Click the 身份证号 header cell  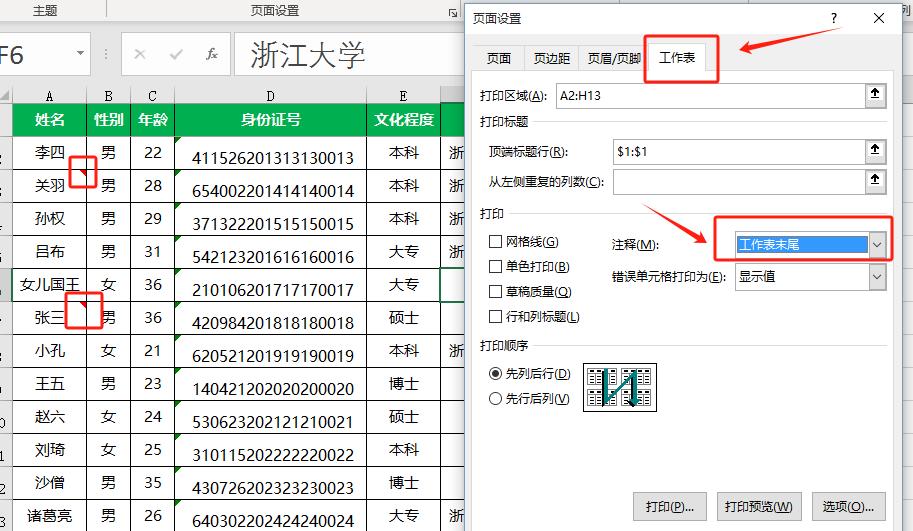(x=270, y=120)
